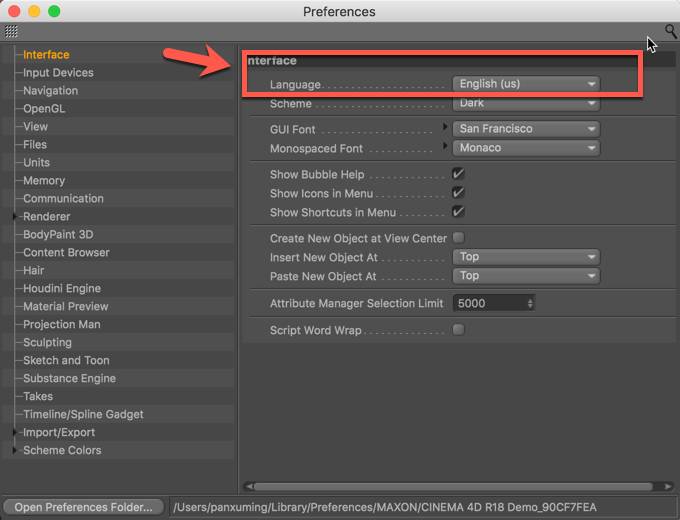Screen dimensions: 680x520
Task: Click scrollbar left arrow
Action: click(249, 486)
